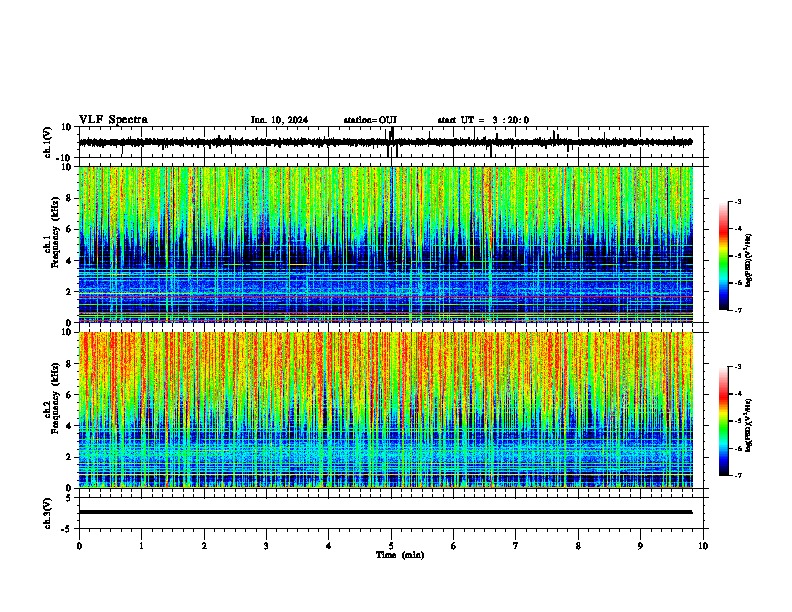
Task: Select the date text "Jan. 10, 2024"
Action: (279, 120)
